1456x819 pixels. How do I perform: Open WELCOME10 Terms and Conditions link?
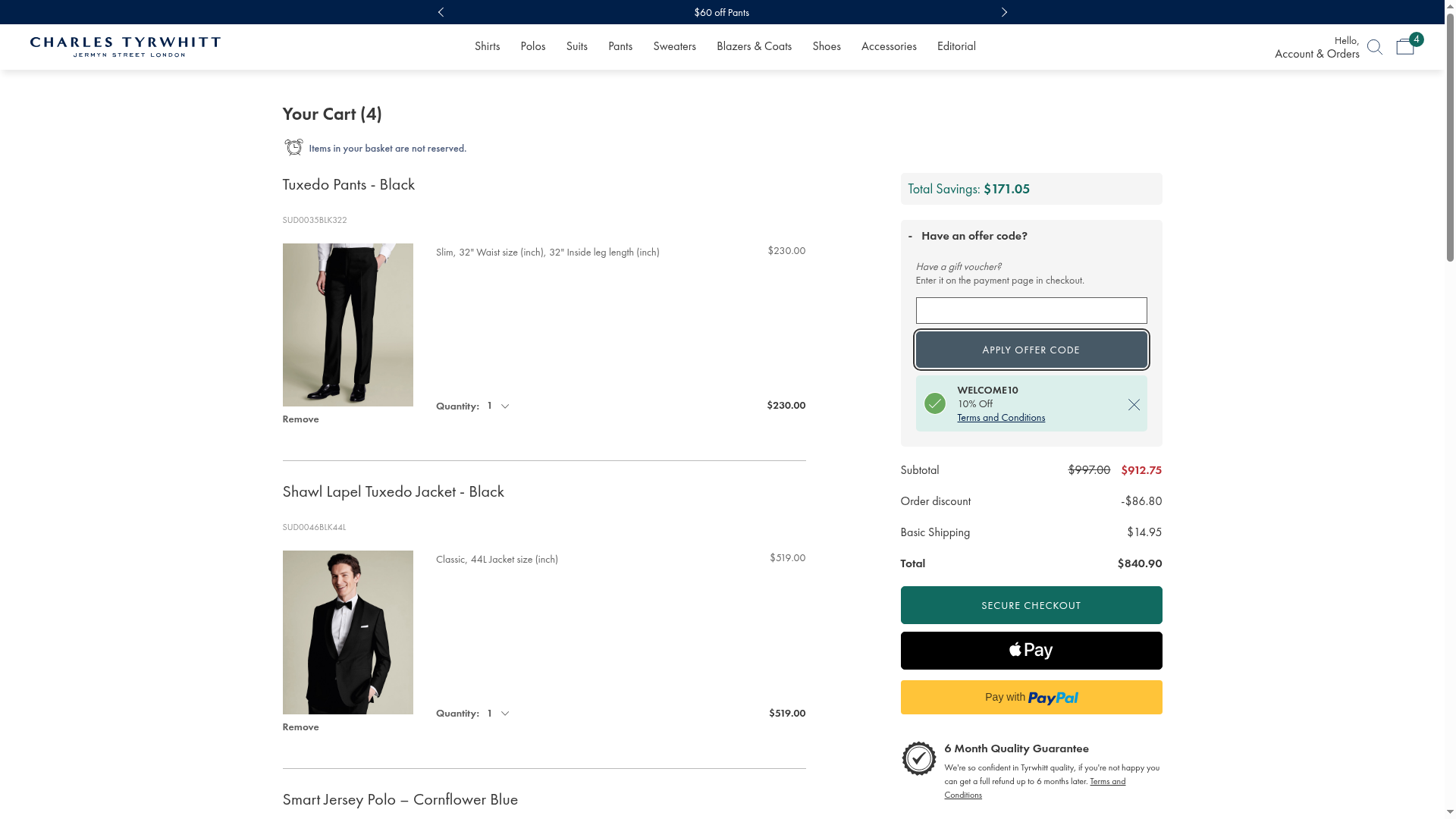click(1000, 418)
